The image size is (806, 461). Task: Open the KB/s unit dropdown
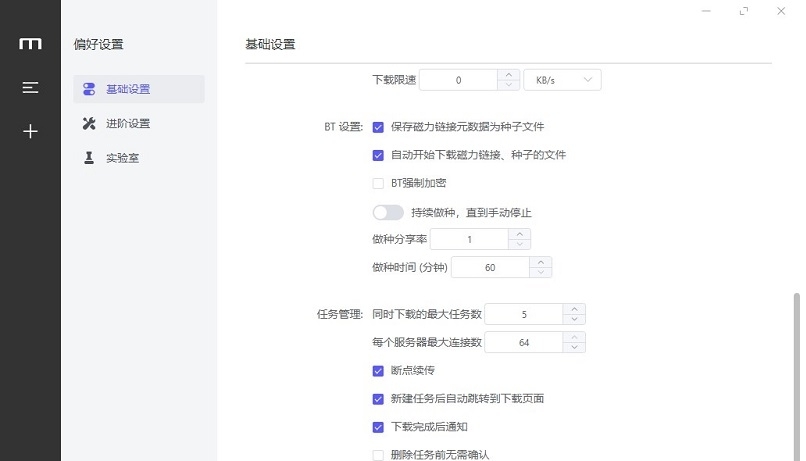(x=562, y=80)
